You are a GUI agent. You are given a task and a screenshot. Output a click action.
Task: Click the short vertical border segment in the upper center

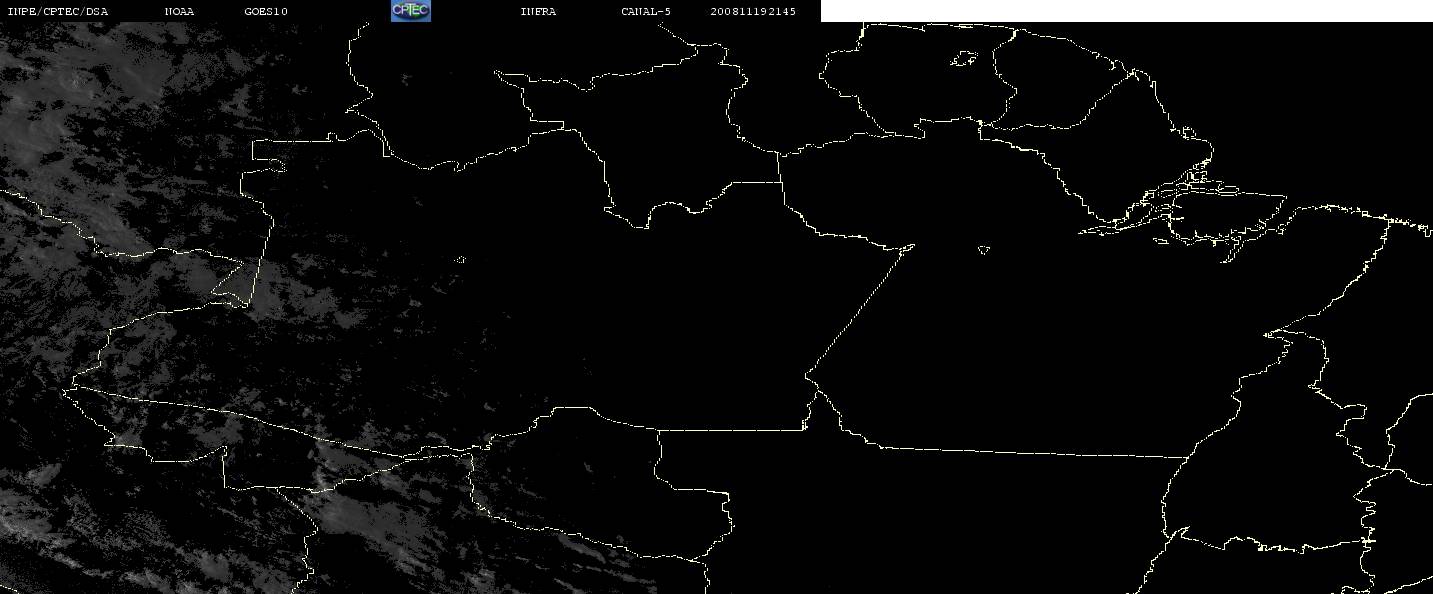780,167
